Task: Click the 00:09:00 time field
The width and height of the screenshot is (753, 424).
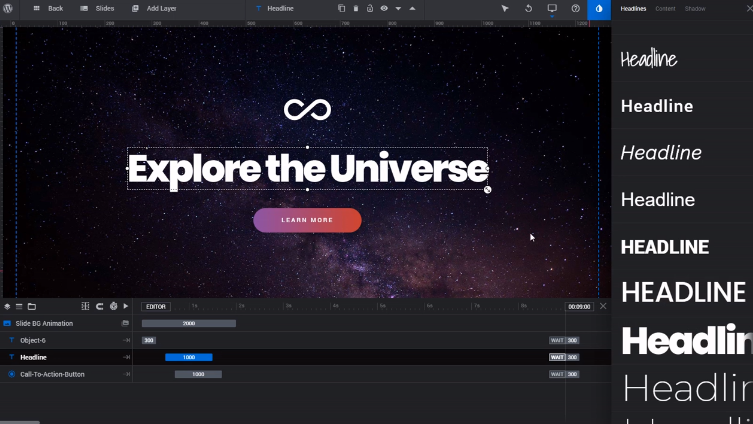Action: (x=579, y=306)
